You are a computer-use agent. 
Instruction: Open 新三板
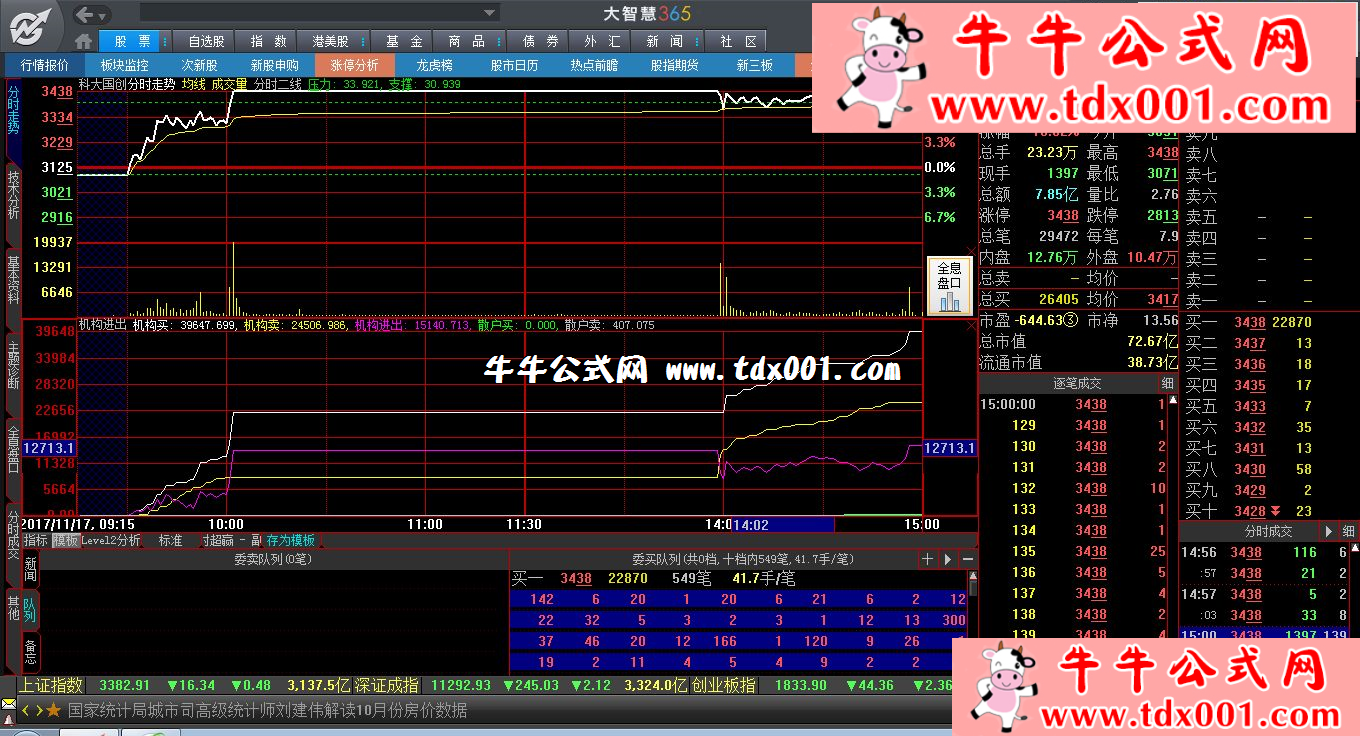click(x=754, y=65)
